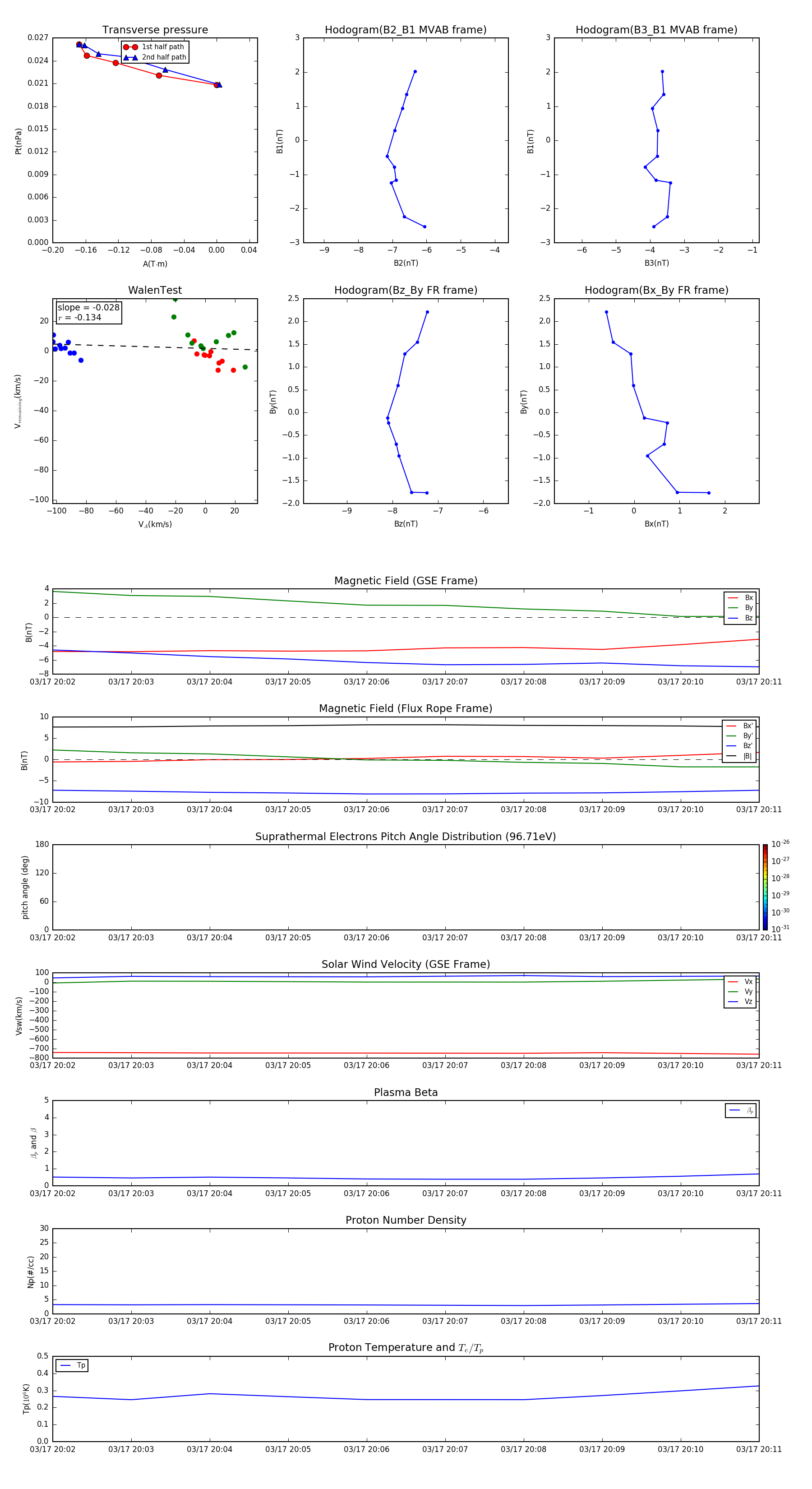Click tick '180' on pitch angle axis

42,845
